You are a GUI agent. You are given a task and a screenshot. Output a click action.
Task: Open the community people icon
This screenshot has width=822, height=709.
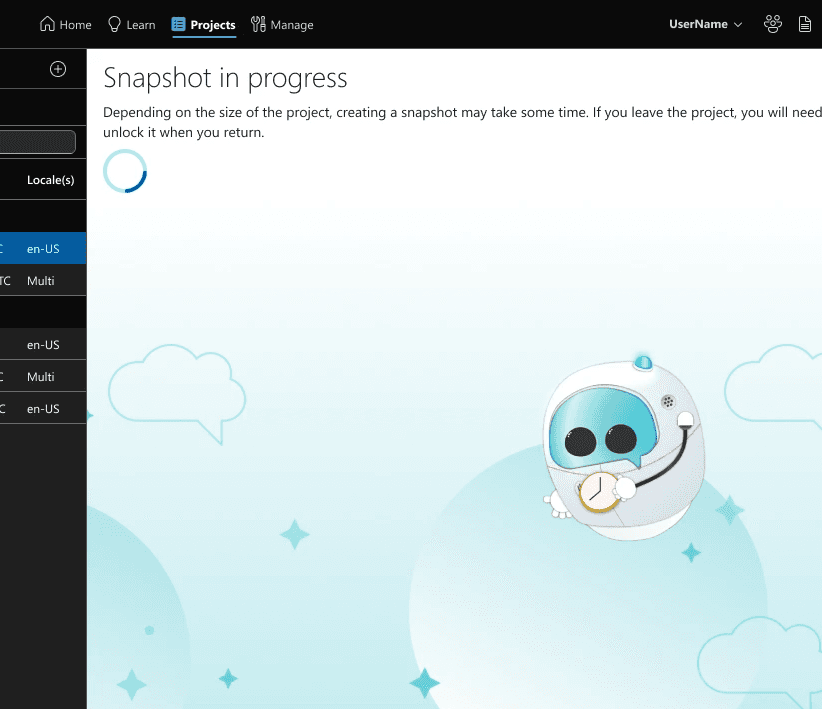click(773, 24)
